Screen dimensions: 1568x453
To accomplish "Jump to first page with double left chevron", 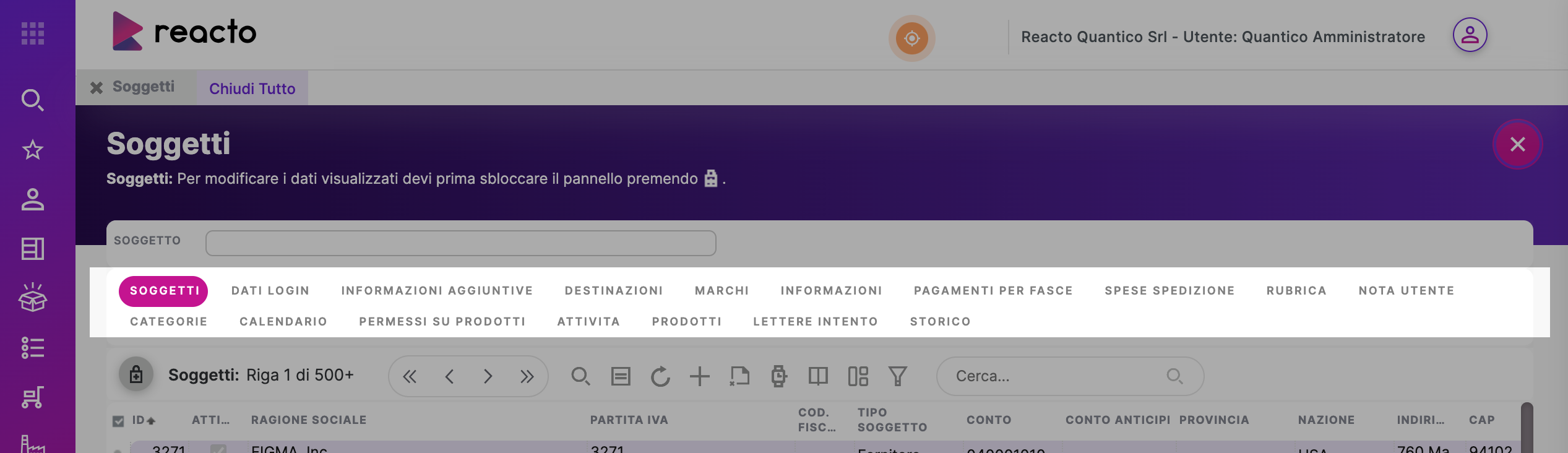I will [x=410, y=376].
